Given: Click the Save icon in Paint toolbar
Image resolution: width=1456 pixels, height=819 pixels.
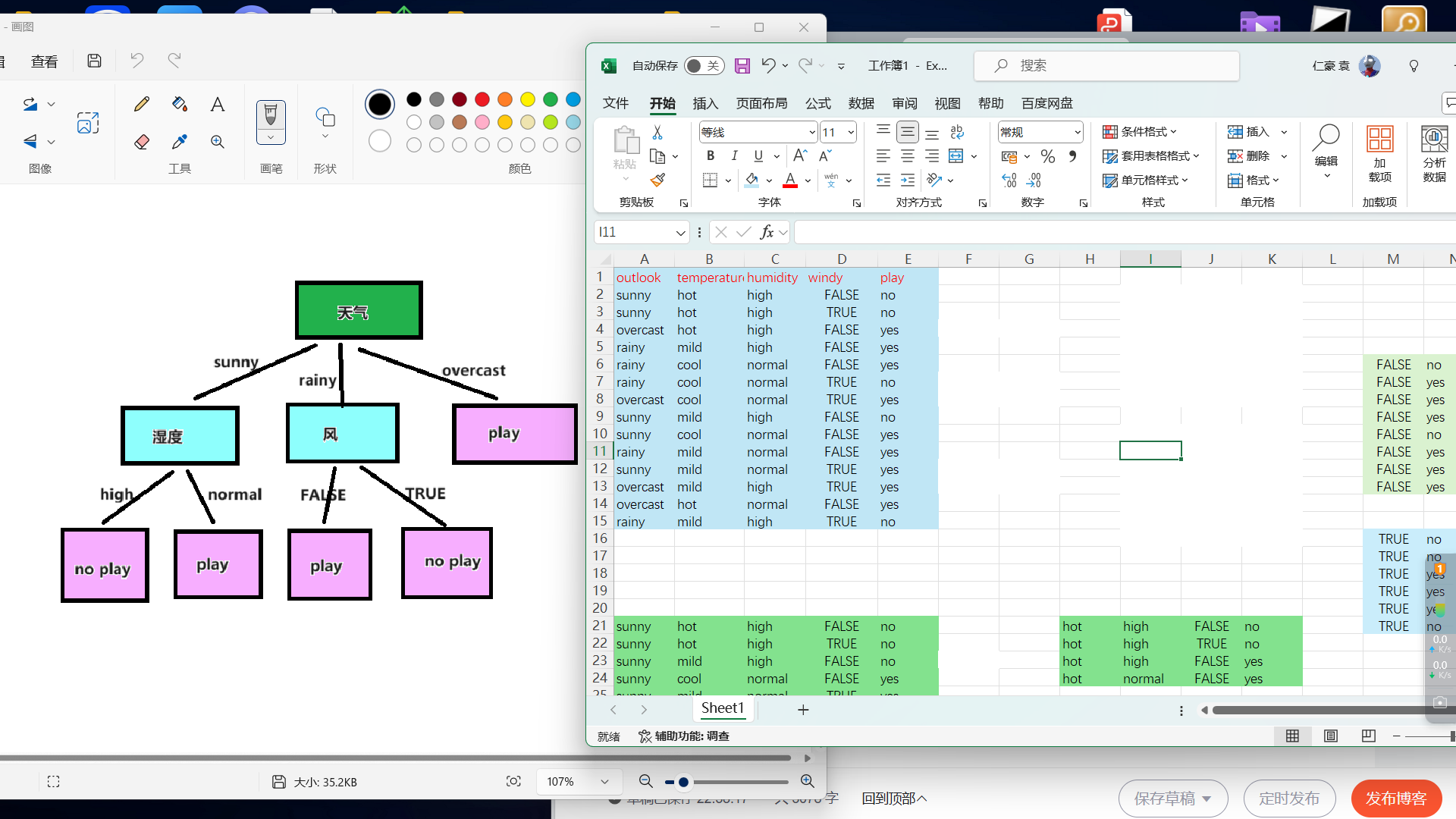Looking at the screenshot, I should pyautogui.click(x=94, y=61).
